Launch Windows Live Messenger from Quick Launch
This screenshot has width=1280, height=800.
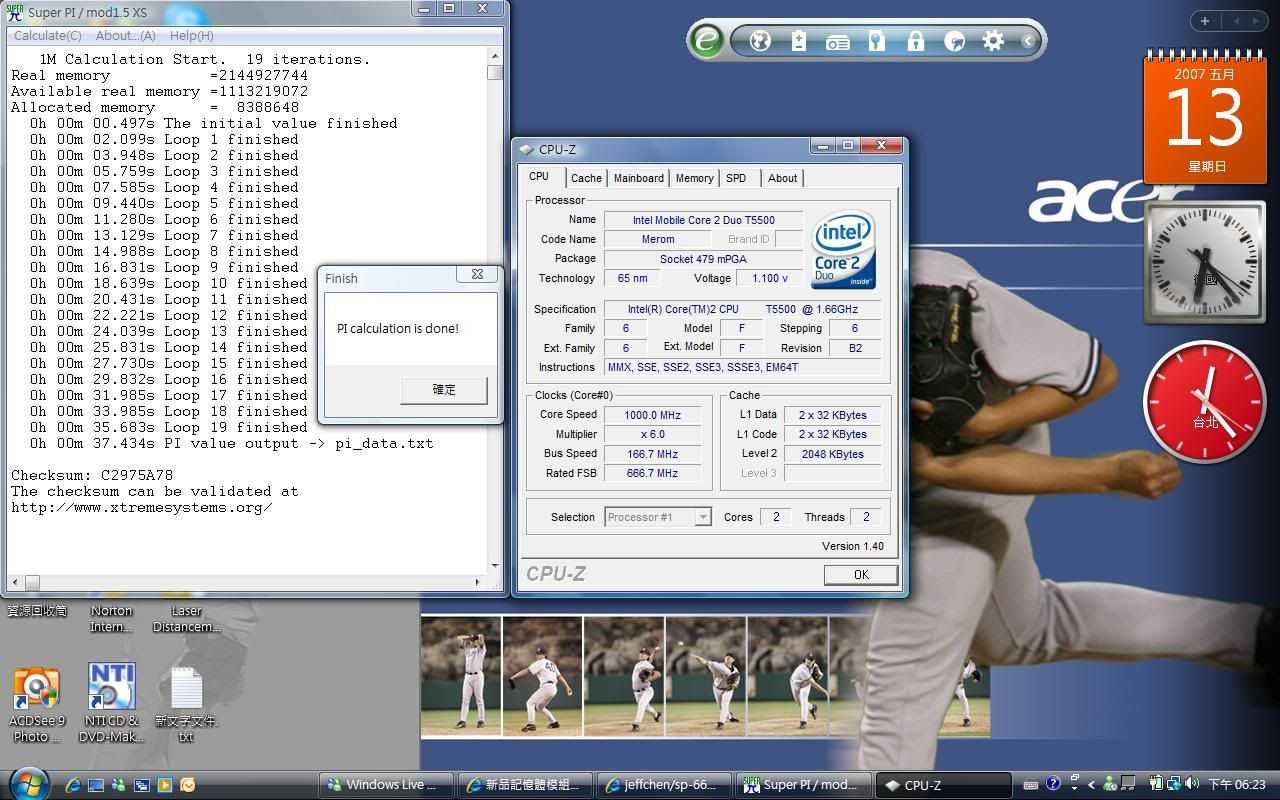point(119,785)
